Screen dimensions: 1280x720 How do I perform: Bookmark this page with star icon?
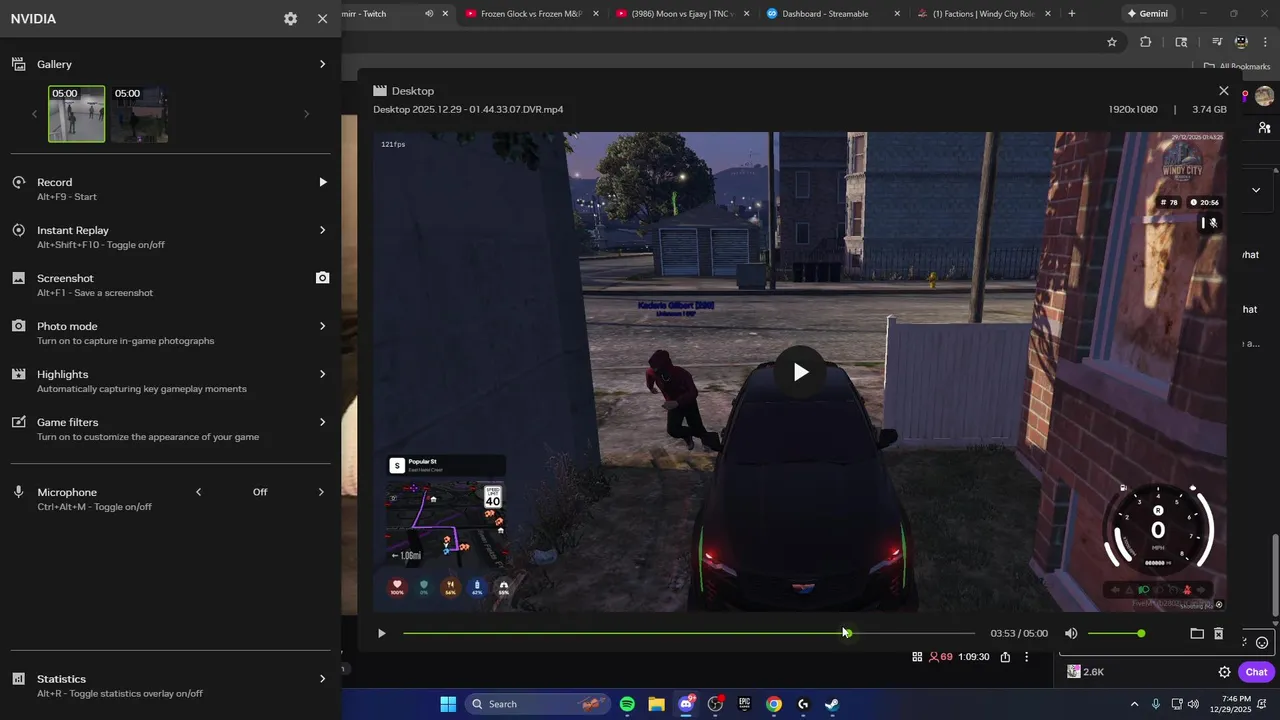(1111, 42)
